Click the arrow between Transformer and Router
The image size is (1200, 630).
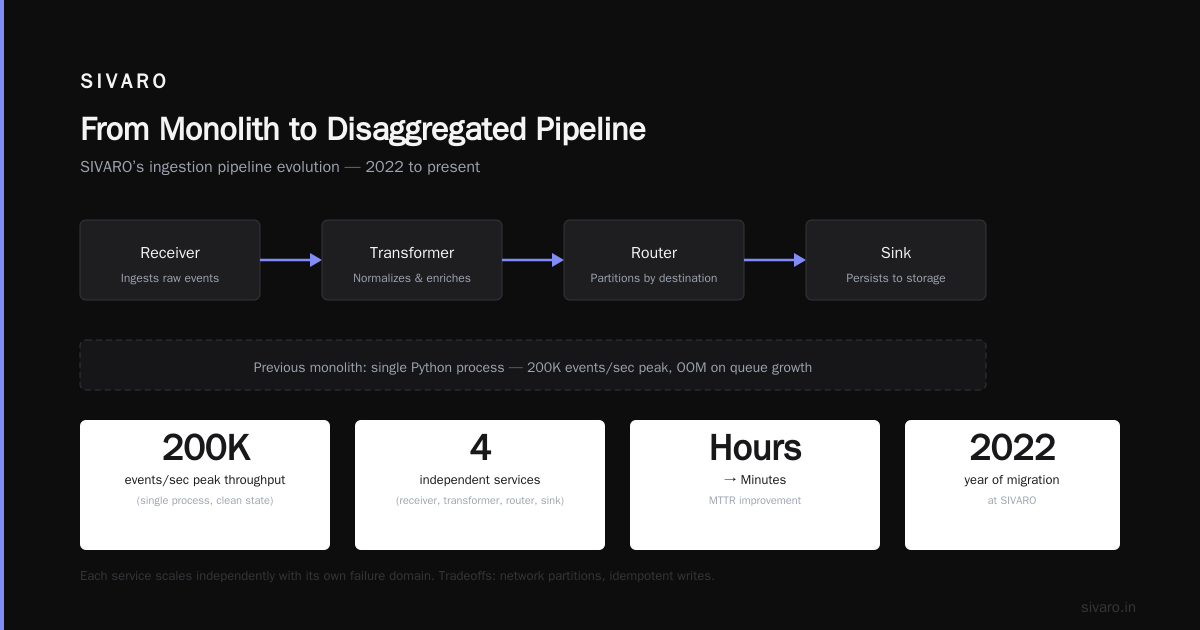click(533, 260)
